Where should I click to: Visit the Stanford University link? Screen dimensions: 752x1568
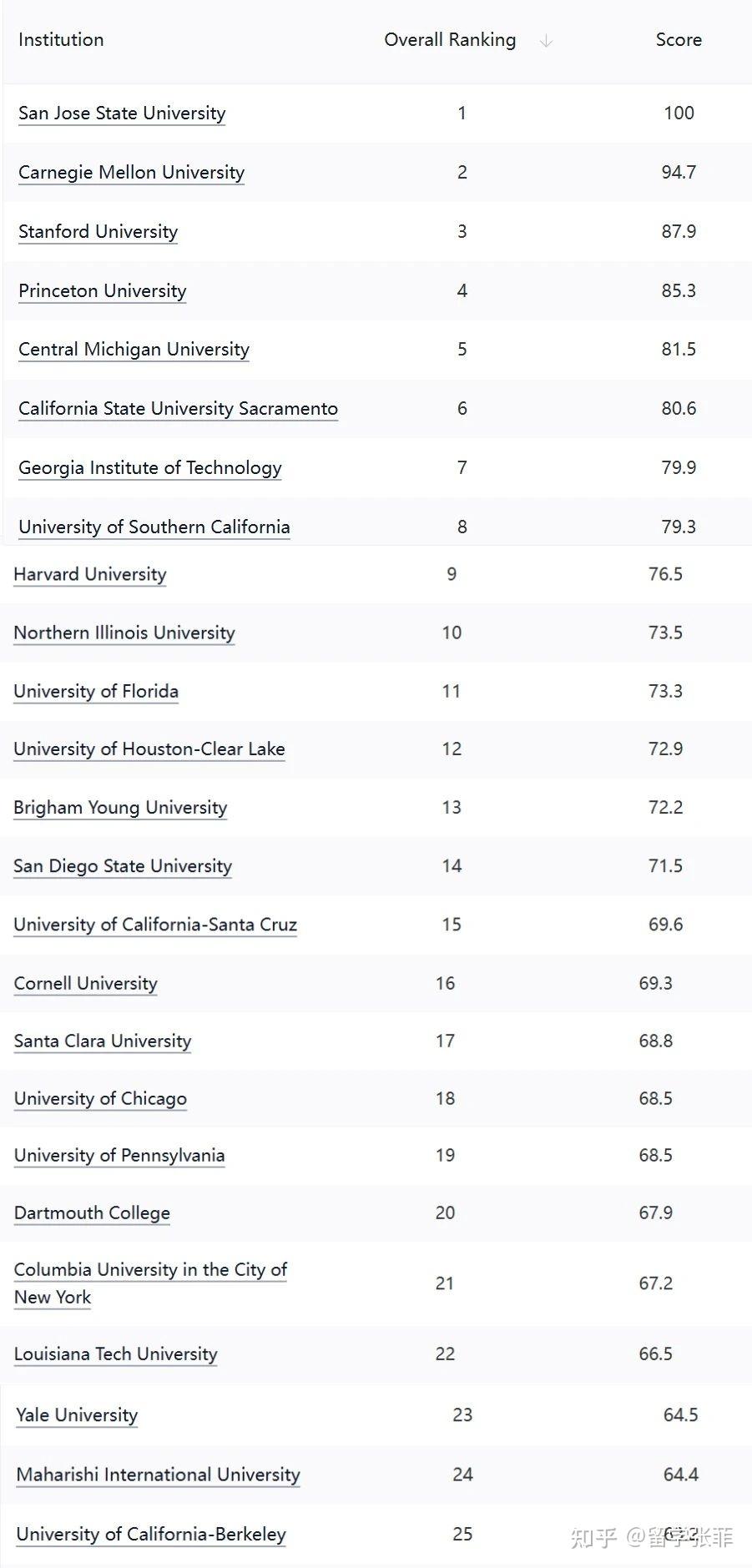tap(98, 232)
